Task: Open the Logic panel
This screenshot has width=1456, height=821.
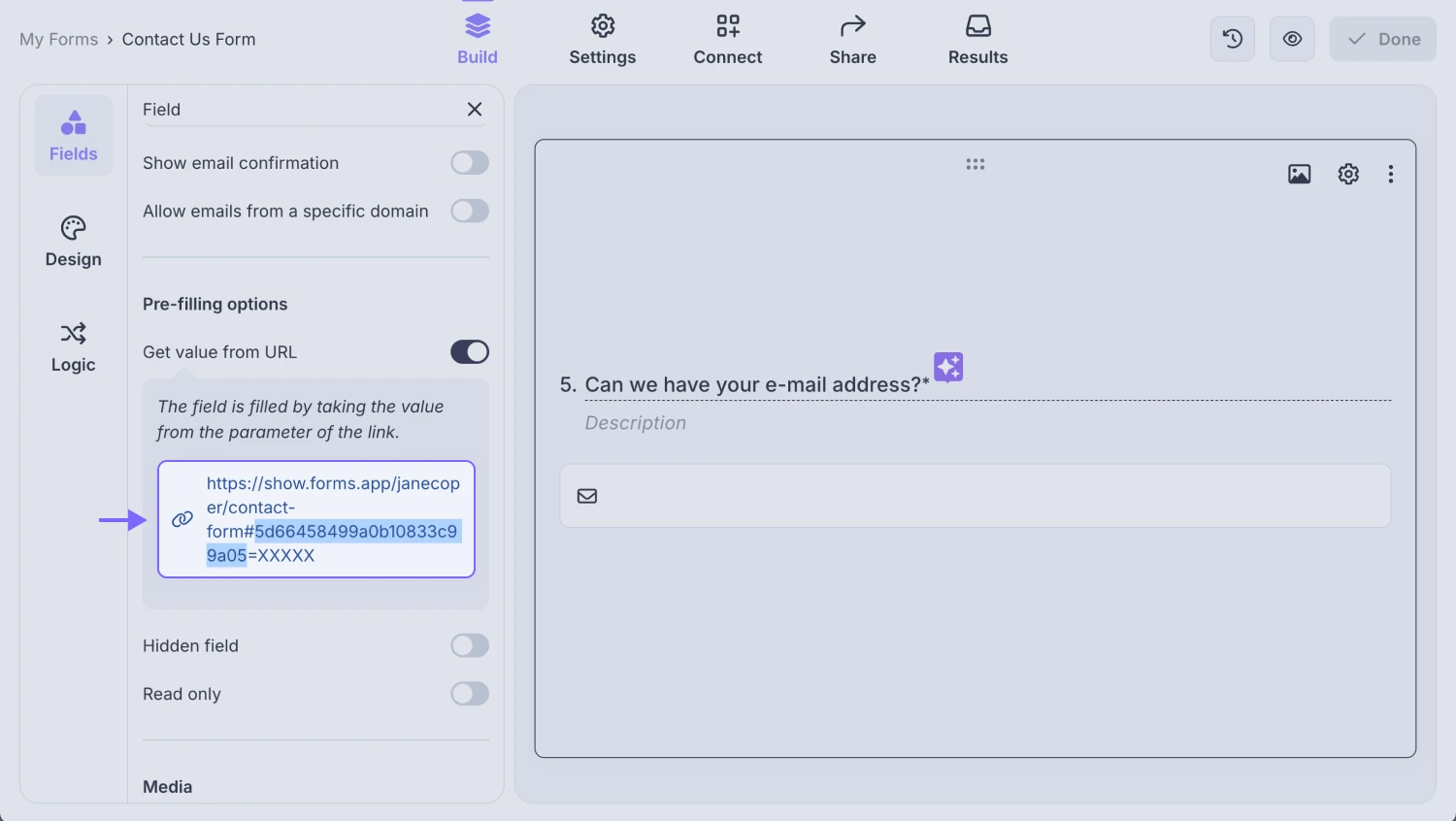Action: pyautogui.click(x=73, y=346)
